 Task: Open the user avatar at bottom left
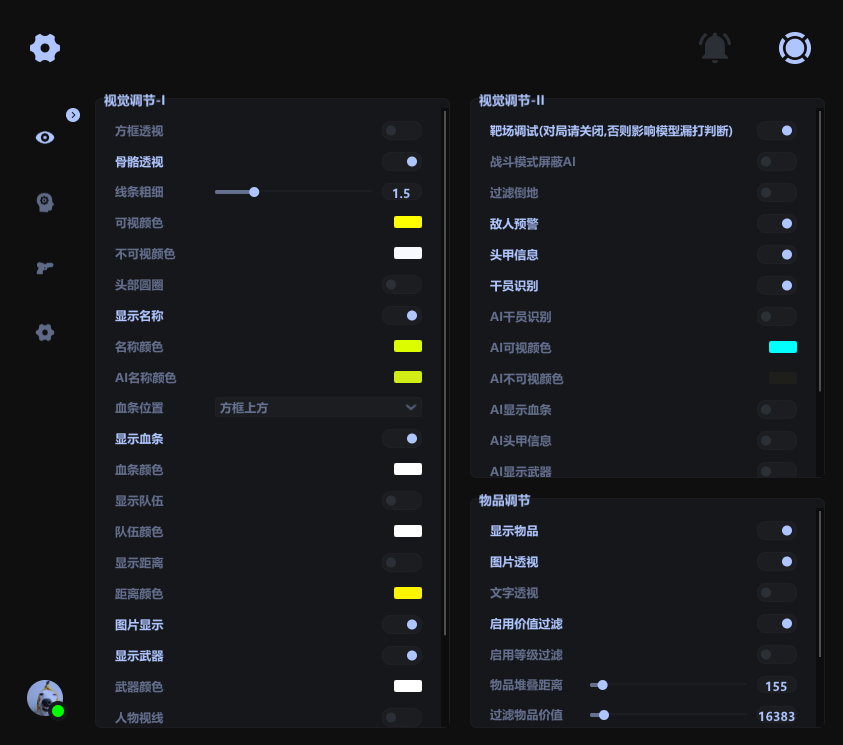coord(44,698)
